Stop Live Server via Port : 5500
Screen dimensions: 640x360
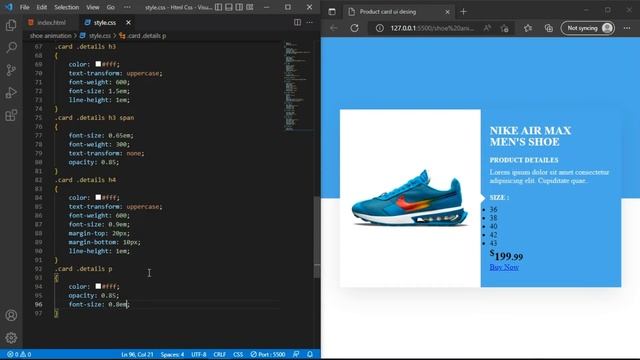pyautogui.click(x=268, y=354)
